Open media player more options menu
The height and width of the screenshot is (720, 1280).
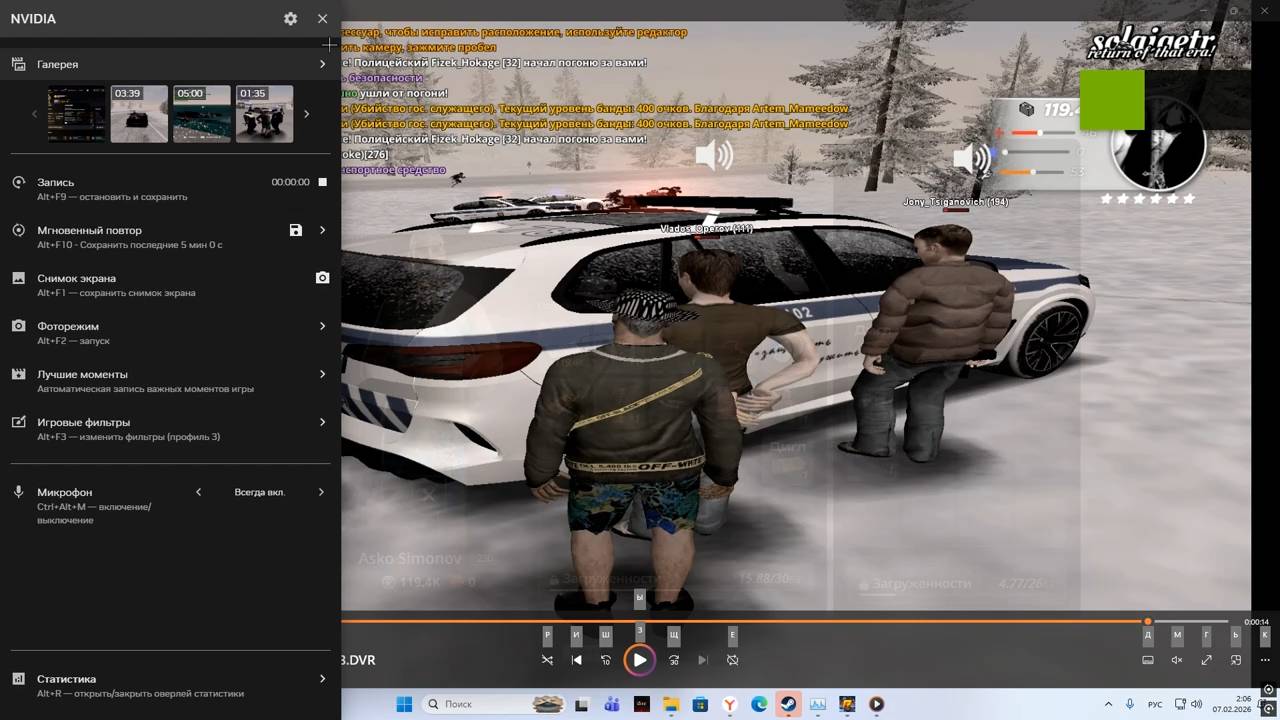pyautogui.click(x=1265, y=660)
